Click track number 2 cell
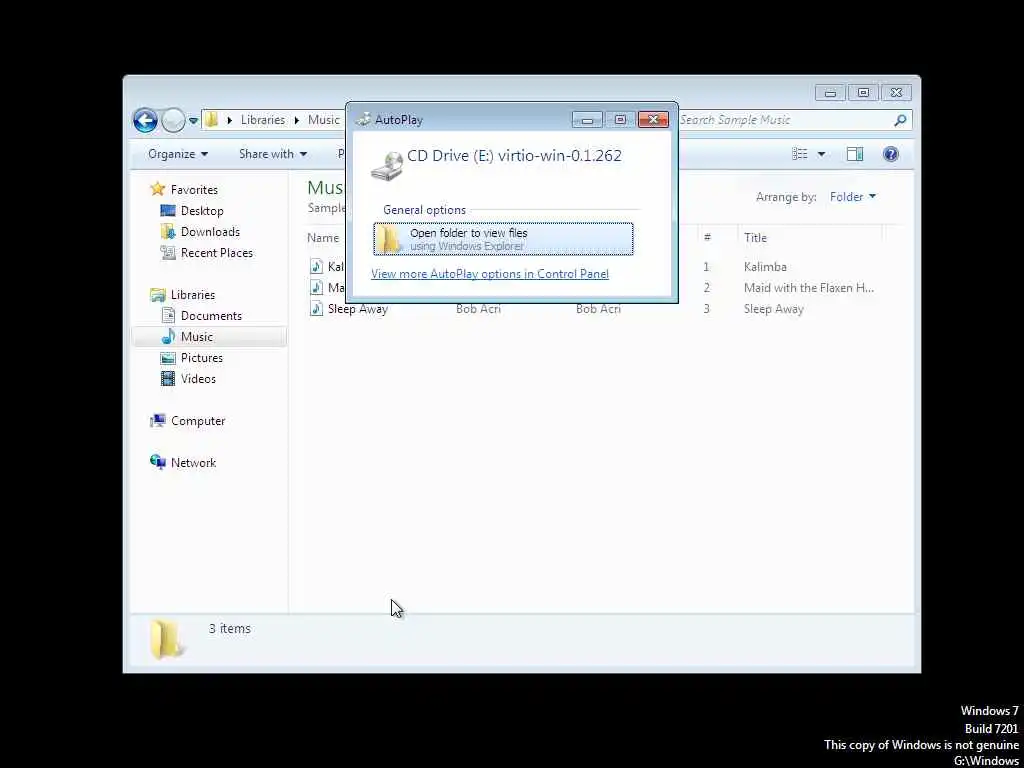The image size is (1024, 768). tap(707, 288)
